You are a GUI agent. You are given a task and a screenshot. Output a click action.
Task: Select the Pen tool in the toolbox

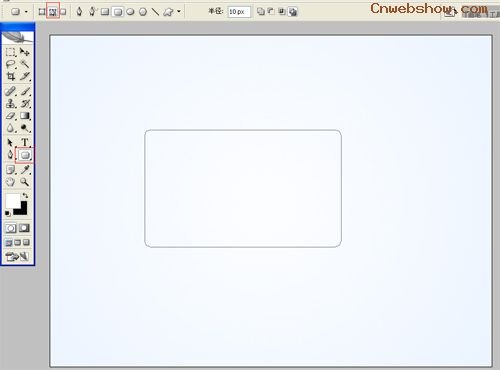coord(10,155)
